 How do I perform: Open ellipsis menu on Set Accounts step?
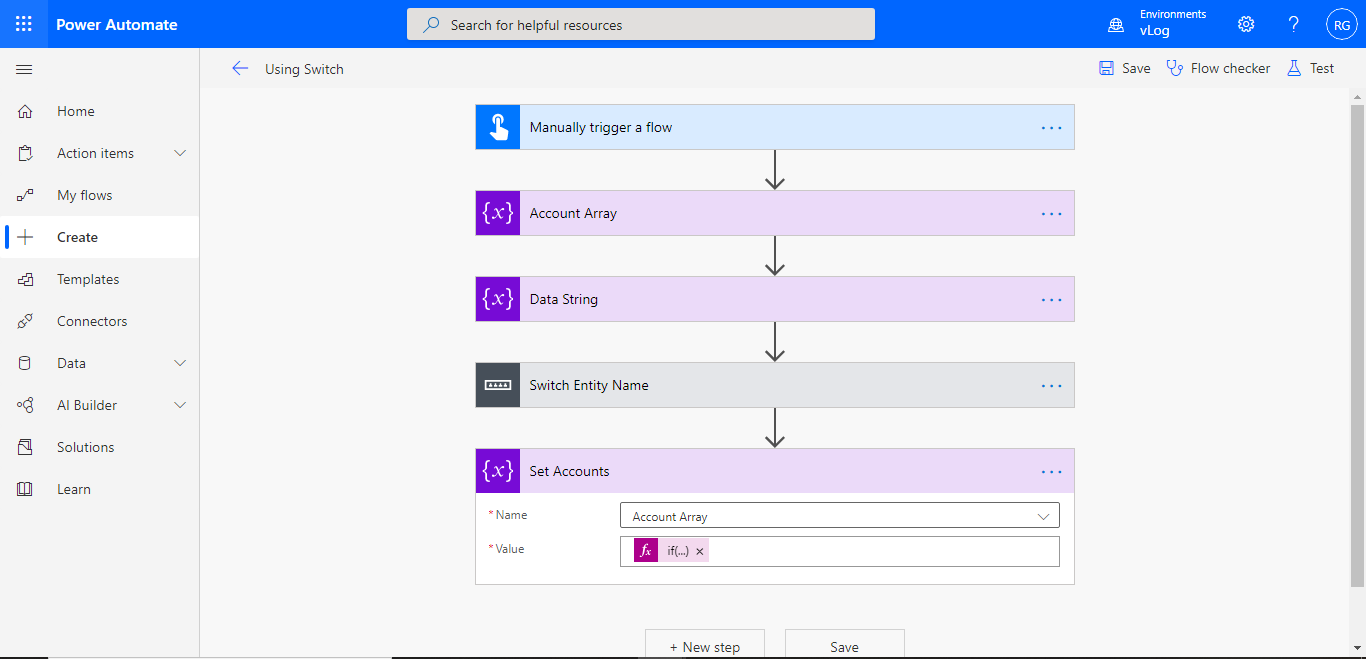coord(1051,471)
